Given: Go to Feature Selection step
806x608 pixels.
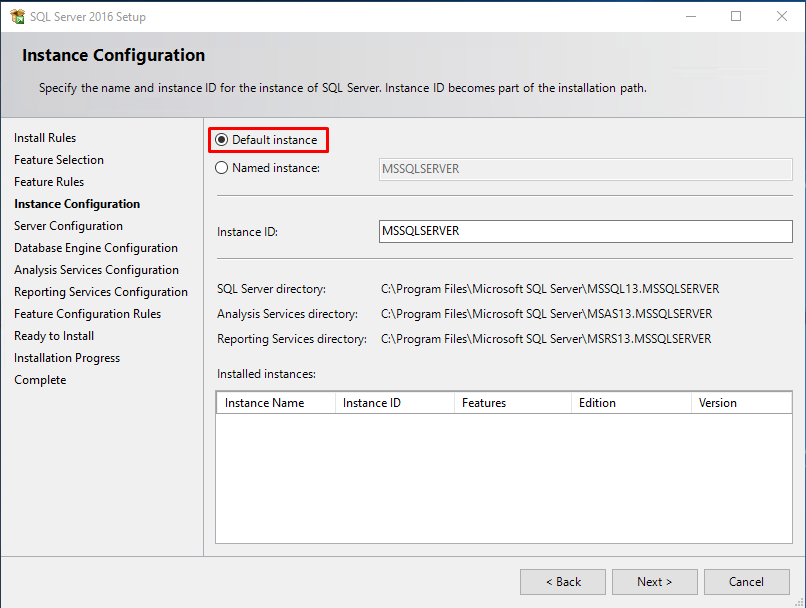Looking at the screenshot, I should pos(59,160).
